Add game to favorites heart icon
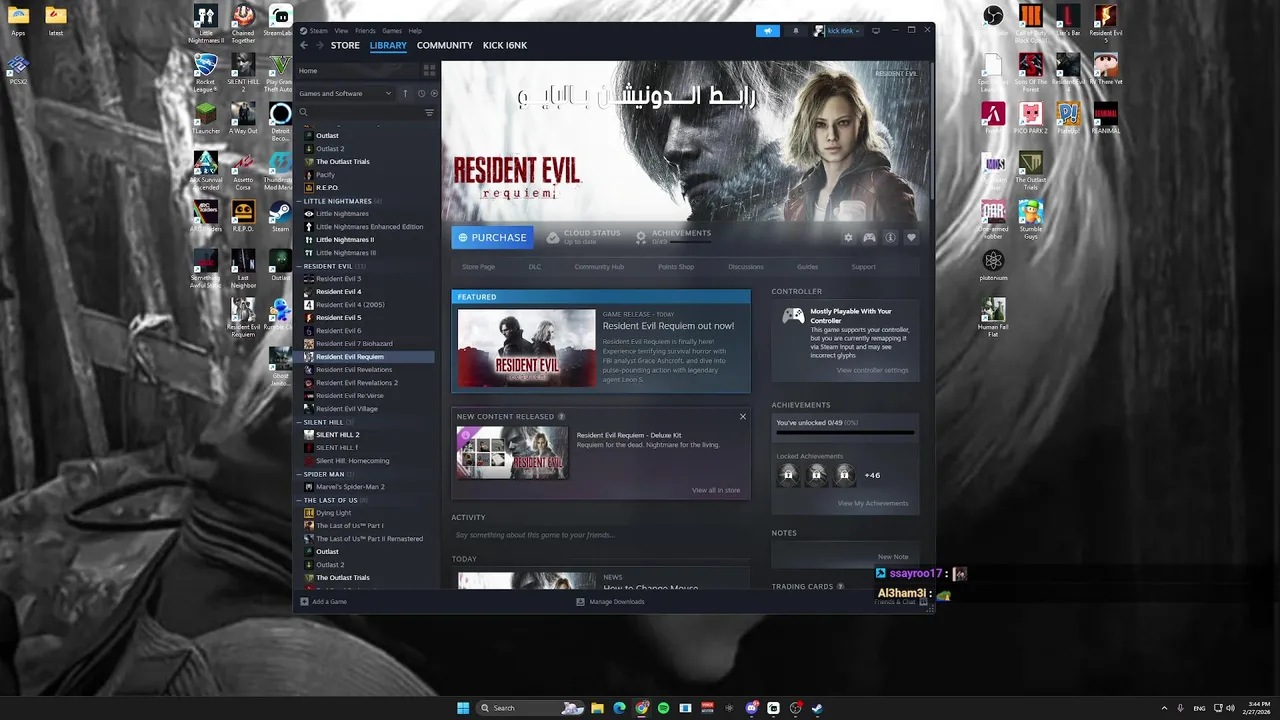 [911, 237]
